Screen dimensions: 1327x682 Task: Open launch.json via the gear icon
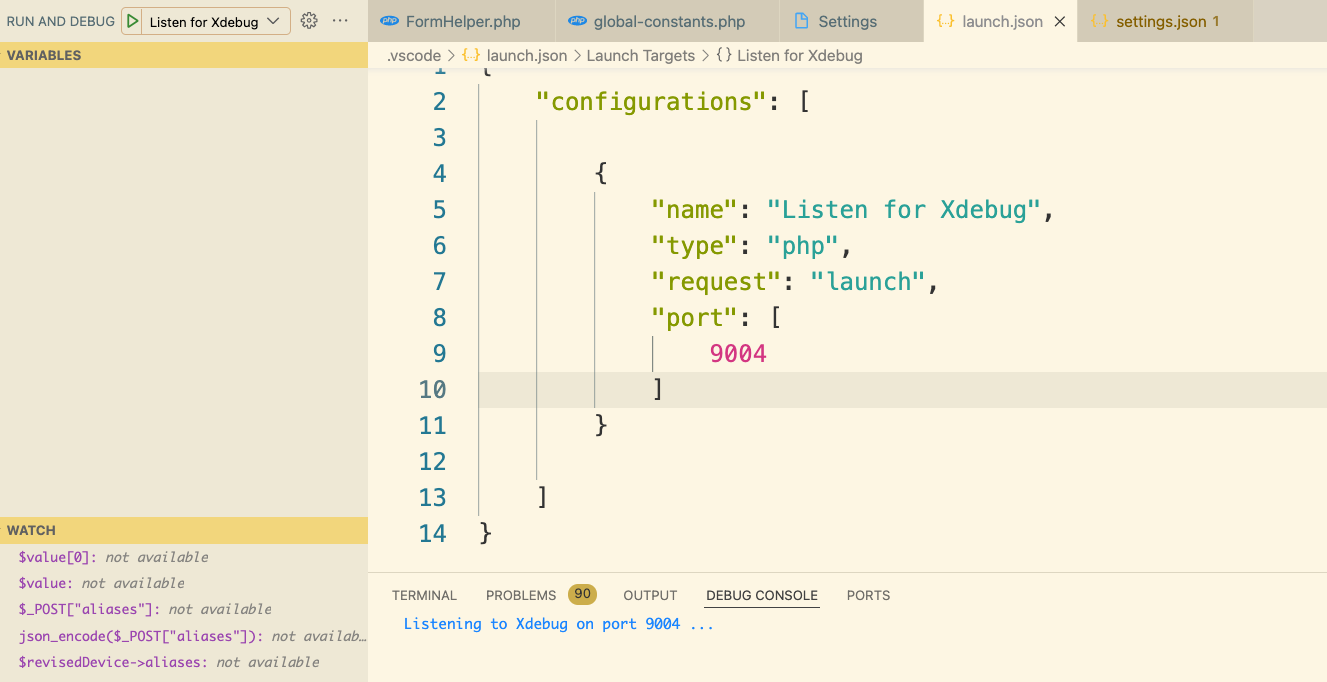click(309, 21)
